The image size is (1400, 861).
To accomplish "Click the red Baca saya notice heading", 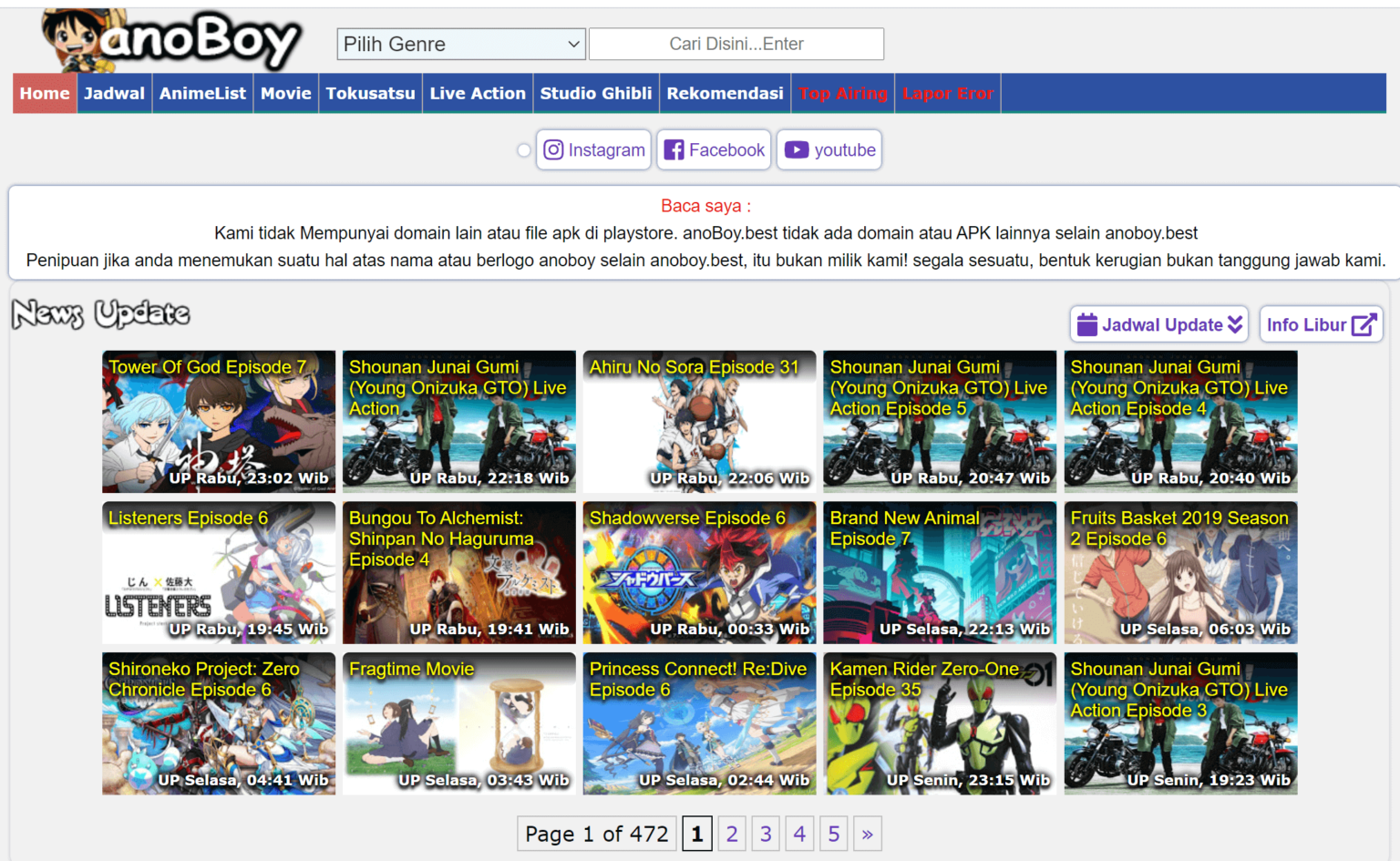I will [705, 206].
